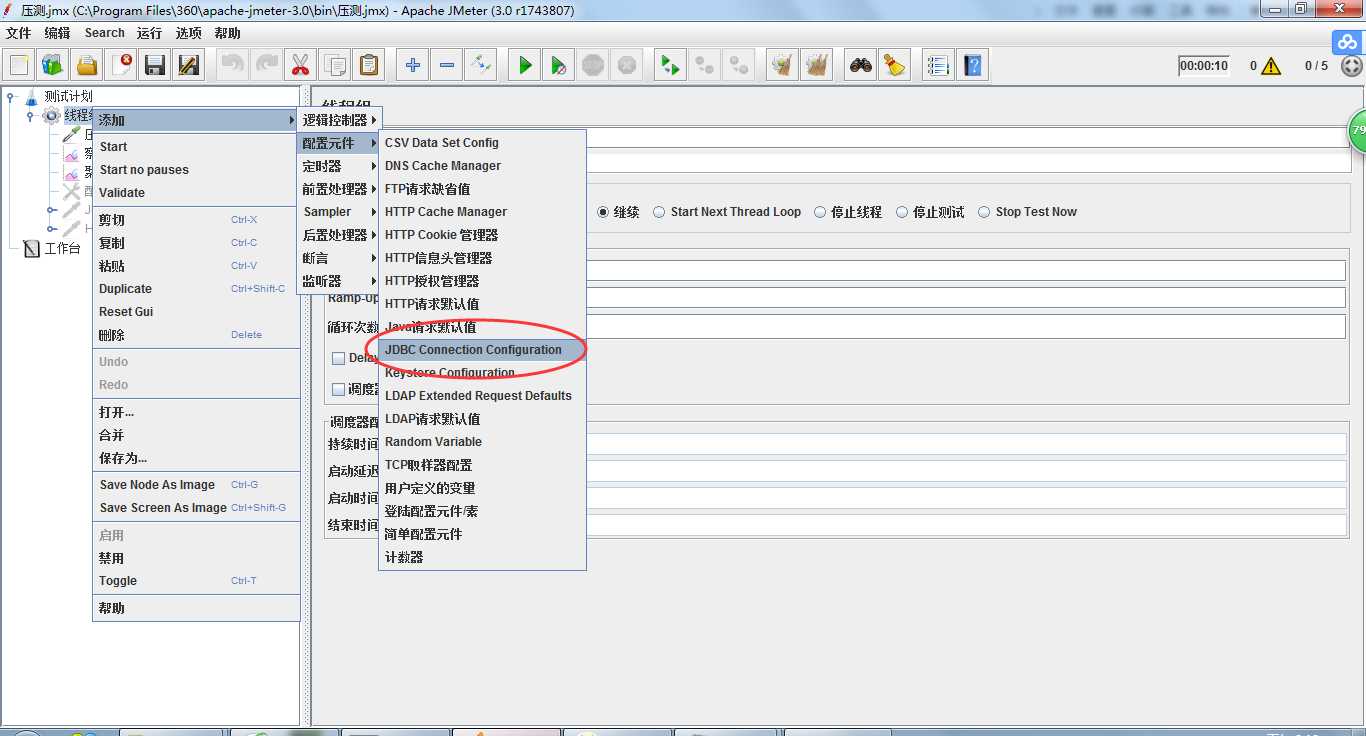Click the Save As toolbar icon
Viewport: 1366px width, 736px height.
click(189, 66)
